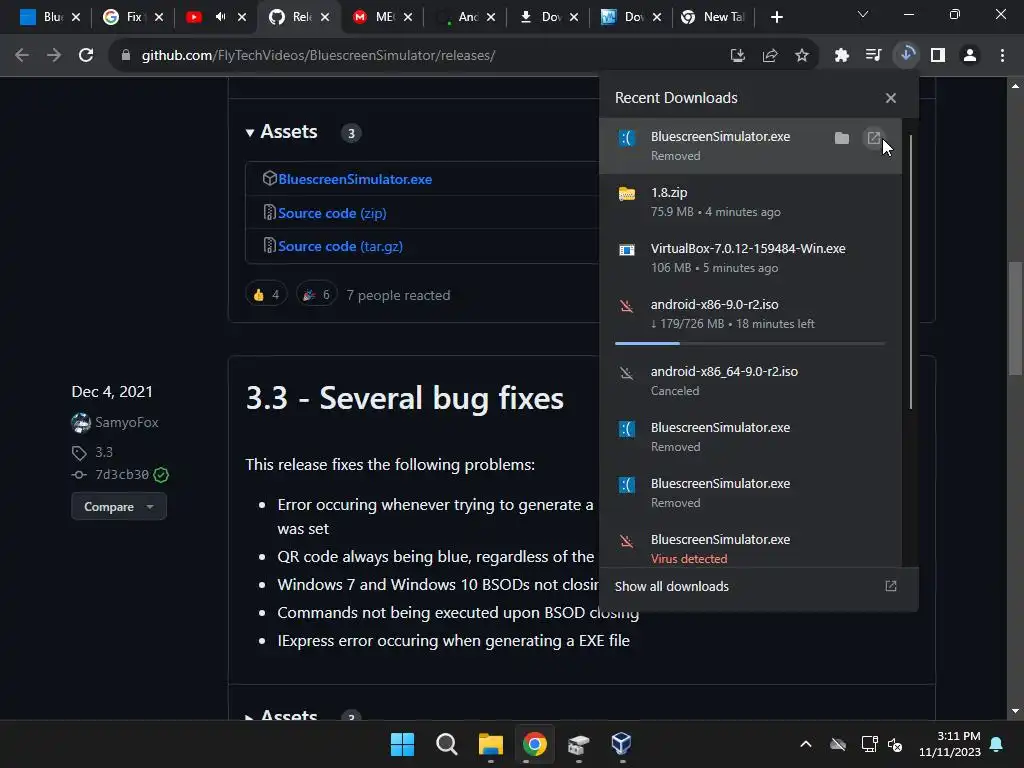This screenshot has width=1024, height=768.
Task: Open File Explorer from the taskbar
Action: [x=490, y=744]
